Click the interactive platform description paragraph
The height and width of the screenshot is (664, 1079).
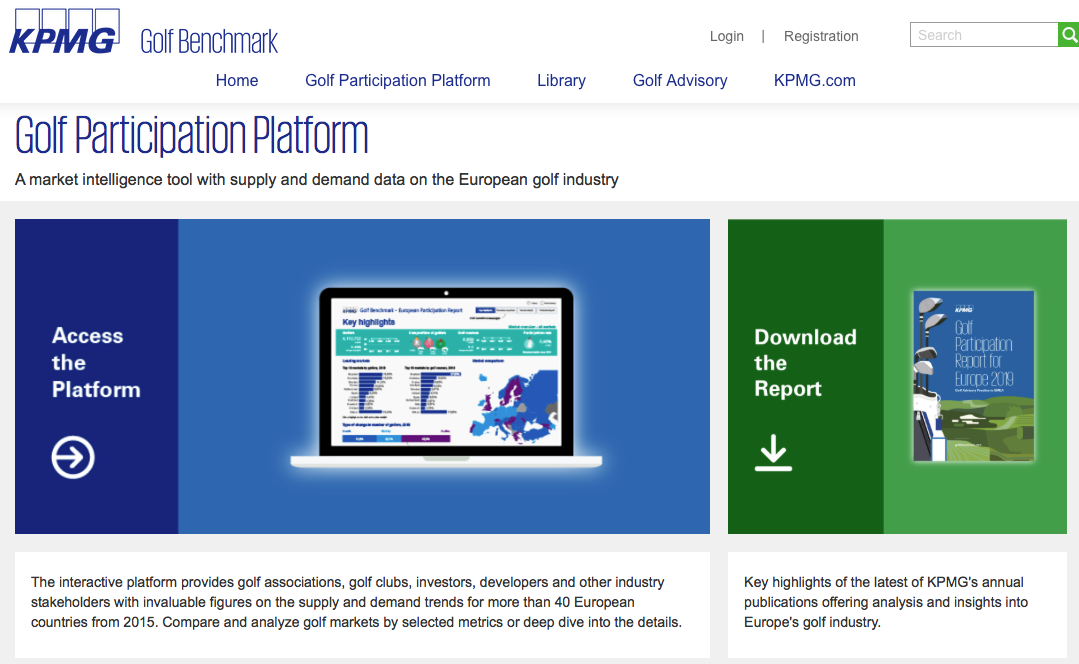(x=356, y=602)
